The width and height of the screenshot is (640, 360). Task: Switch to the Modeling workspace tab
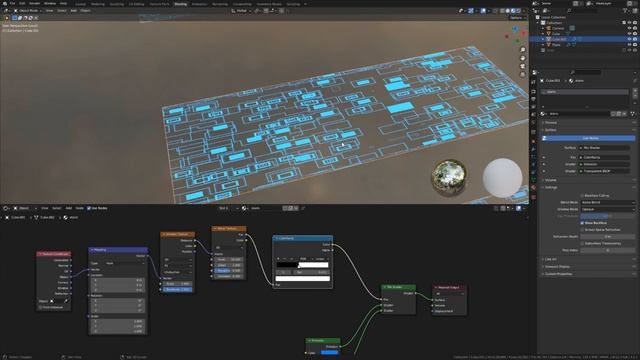(98, 4)
